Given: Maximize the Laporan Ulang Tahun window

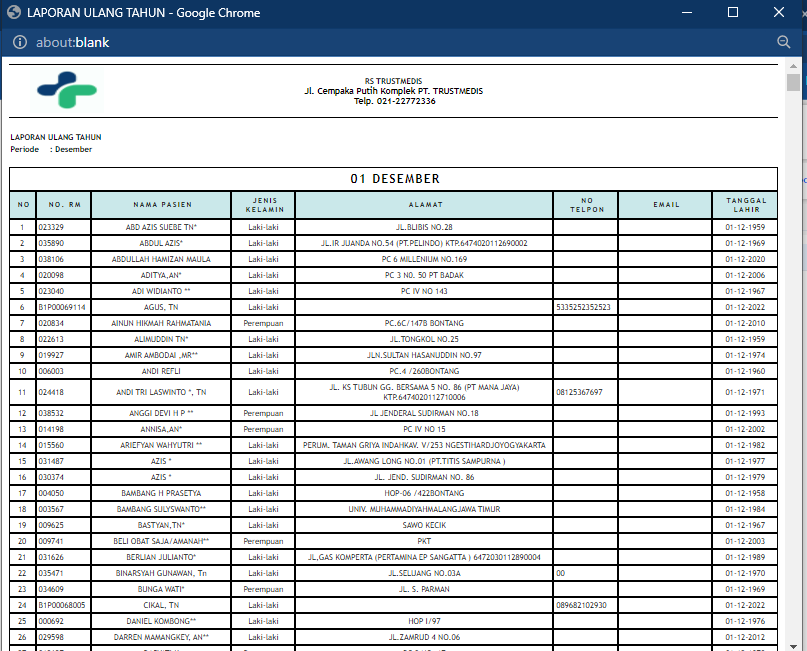Looking at the screenshot, I should pos(733,12).
